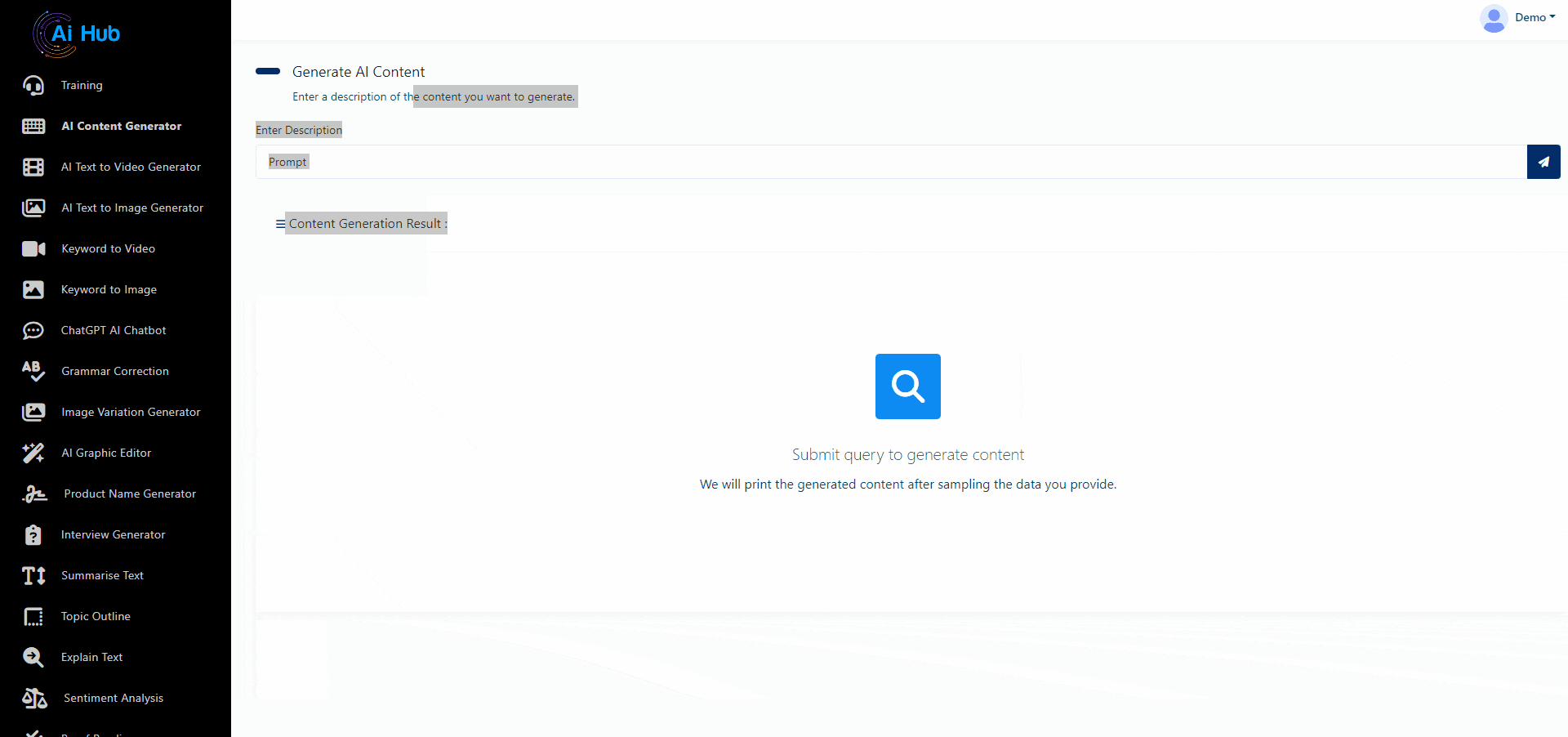Click the Prompt description input field
Viewport: 1568px width, 737px height.
890,162
